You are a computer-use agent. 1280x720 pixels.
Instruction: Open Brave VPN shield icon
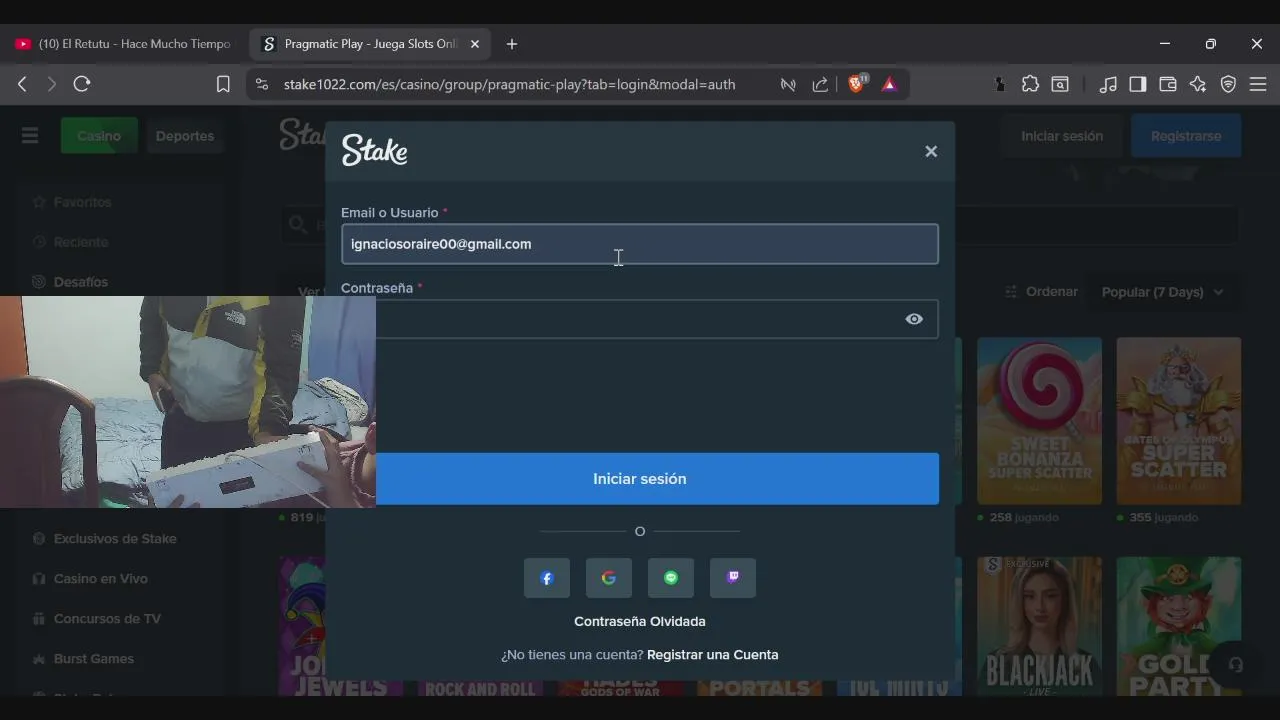click(x=1228, y=84)
